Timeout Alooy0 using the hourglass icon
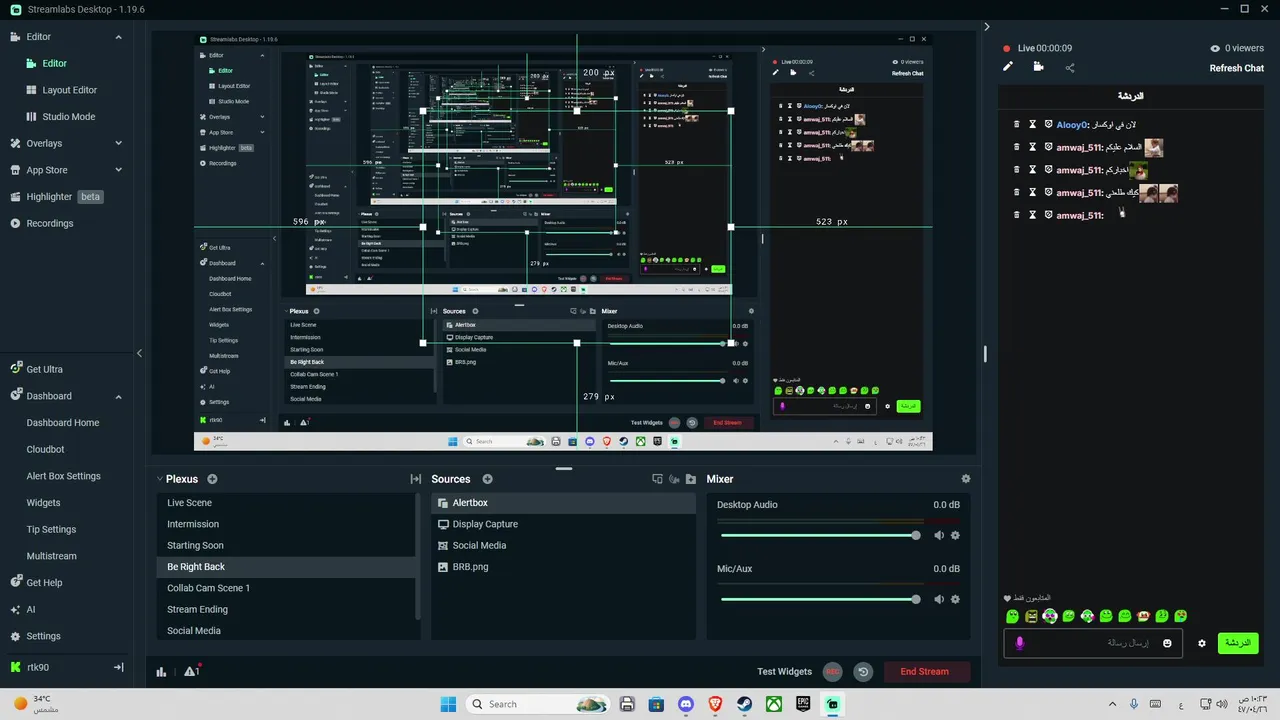1280x720 pixels. pyautogui.click(x=1033, y=124)
